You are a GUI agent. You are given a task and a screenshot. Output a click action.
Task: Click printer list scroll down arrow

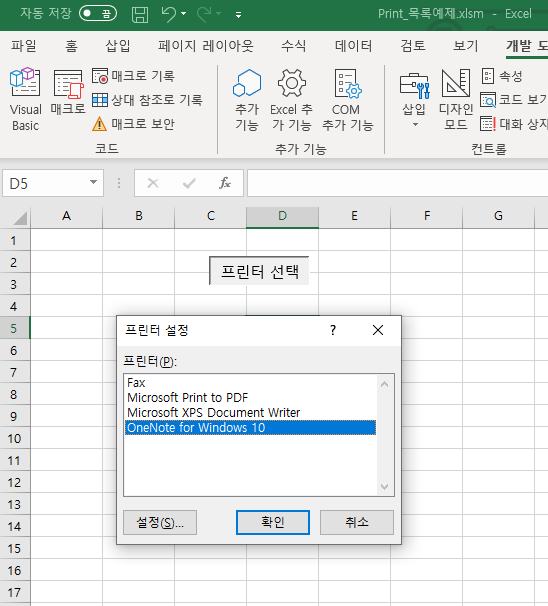tap(385, 487)
